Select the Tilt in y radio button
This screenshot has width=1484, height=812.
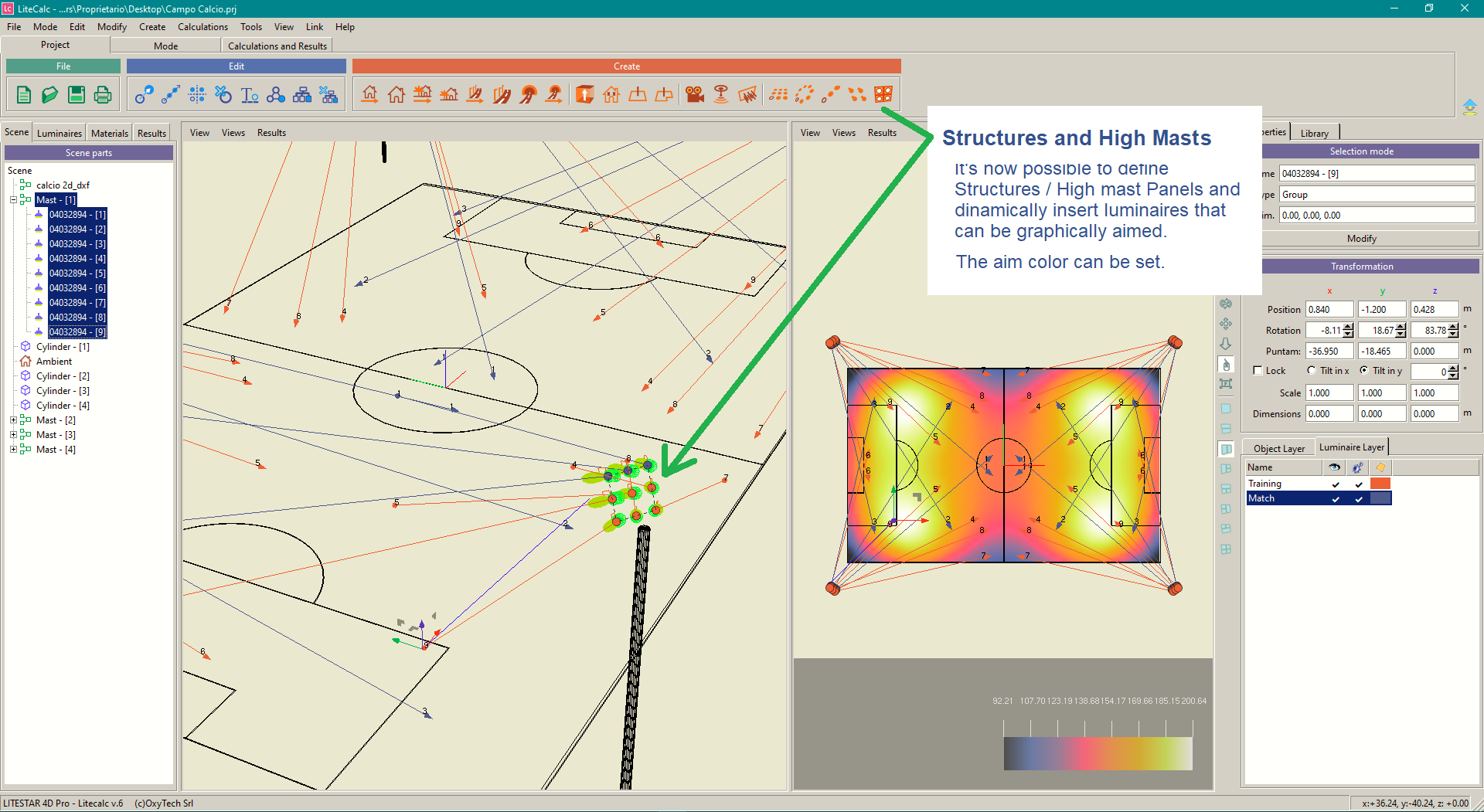pyautogui.click(x=1364, y=371)
